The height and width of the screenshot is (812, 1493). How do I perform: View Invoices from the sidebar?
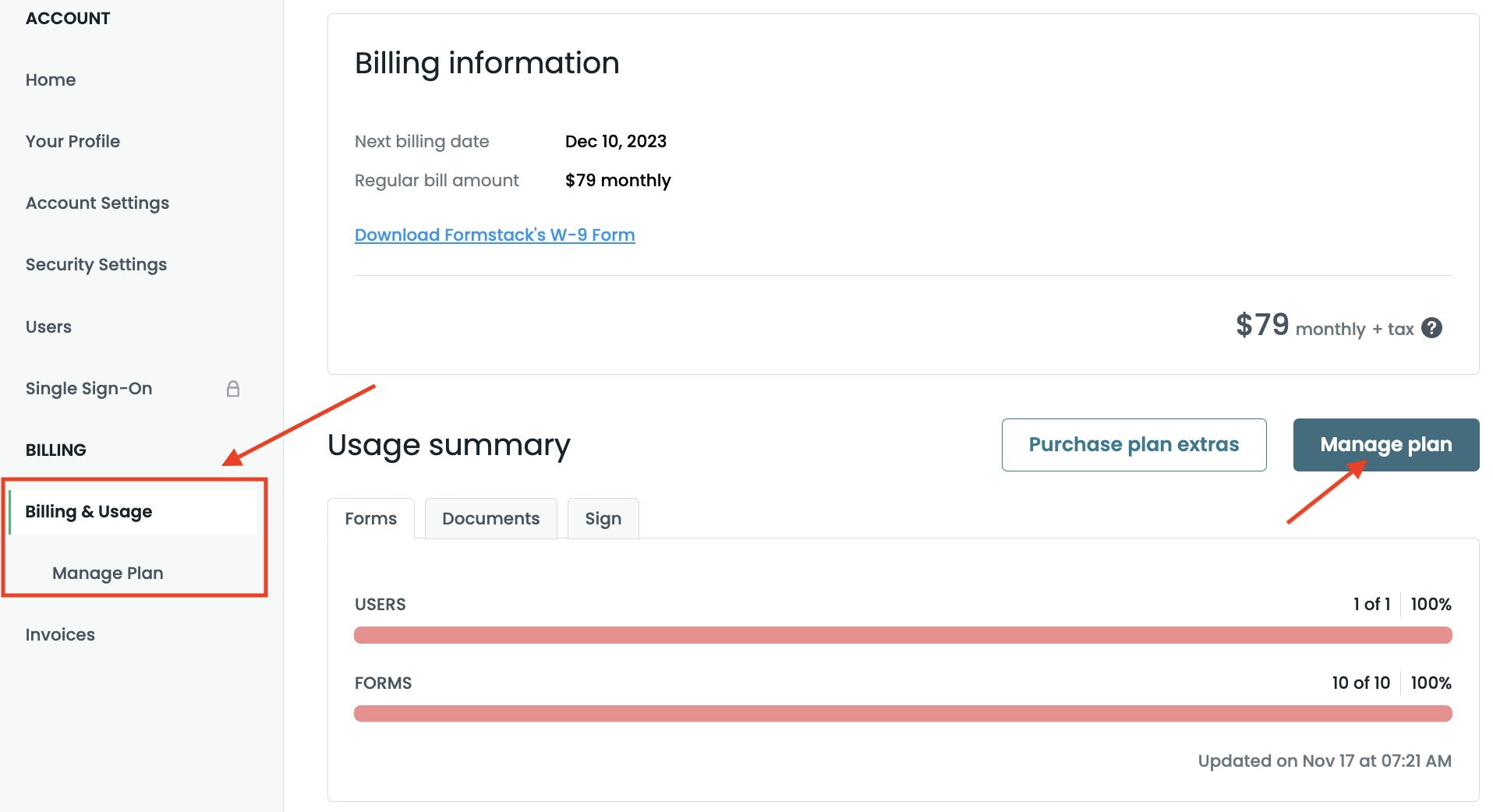pos(60,634)
